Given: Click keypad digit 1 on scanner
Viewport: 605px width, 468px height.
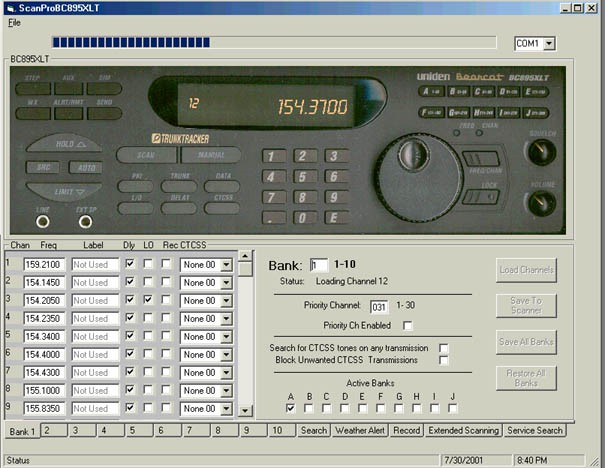Looking at the screenshot, I should tap(274, 156).
